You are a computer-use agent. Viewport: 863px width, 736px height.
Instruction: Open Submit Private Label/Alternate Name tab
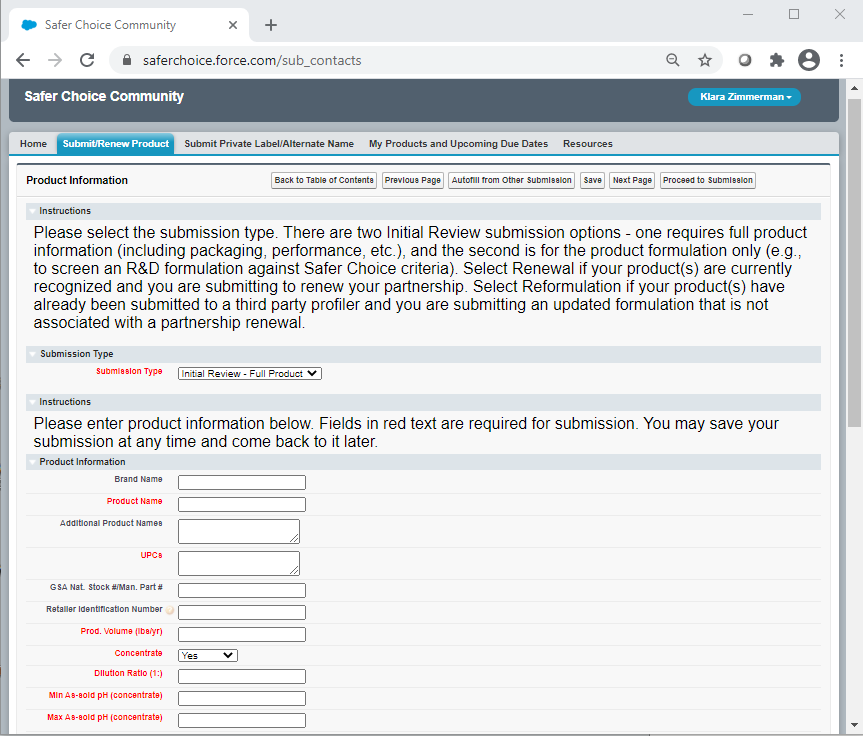point(269,144)
